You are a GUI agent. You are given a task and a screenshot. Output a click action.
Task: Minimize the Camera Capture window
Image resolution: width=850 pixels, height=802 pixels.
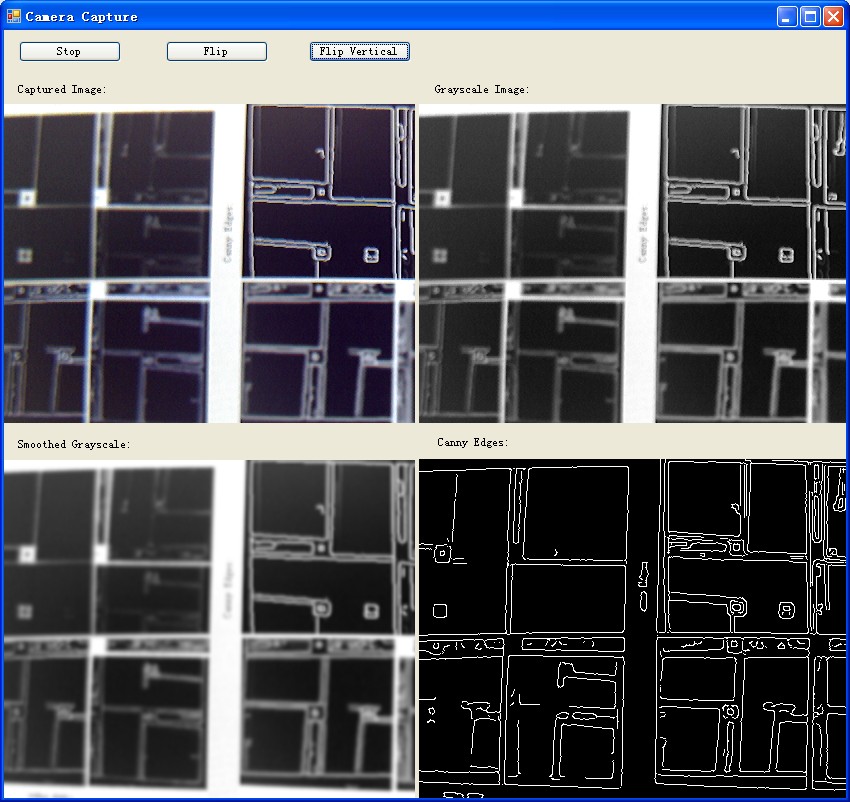point(788,16)
